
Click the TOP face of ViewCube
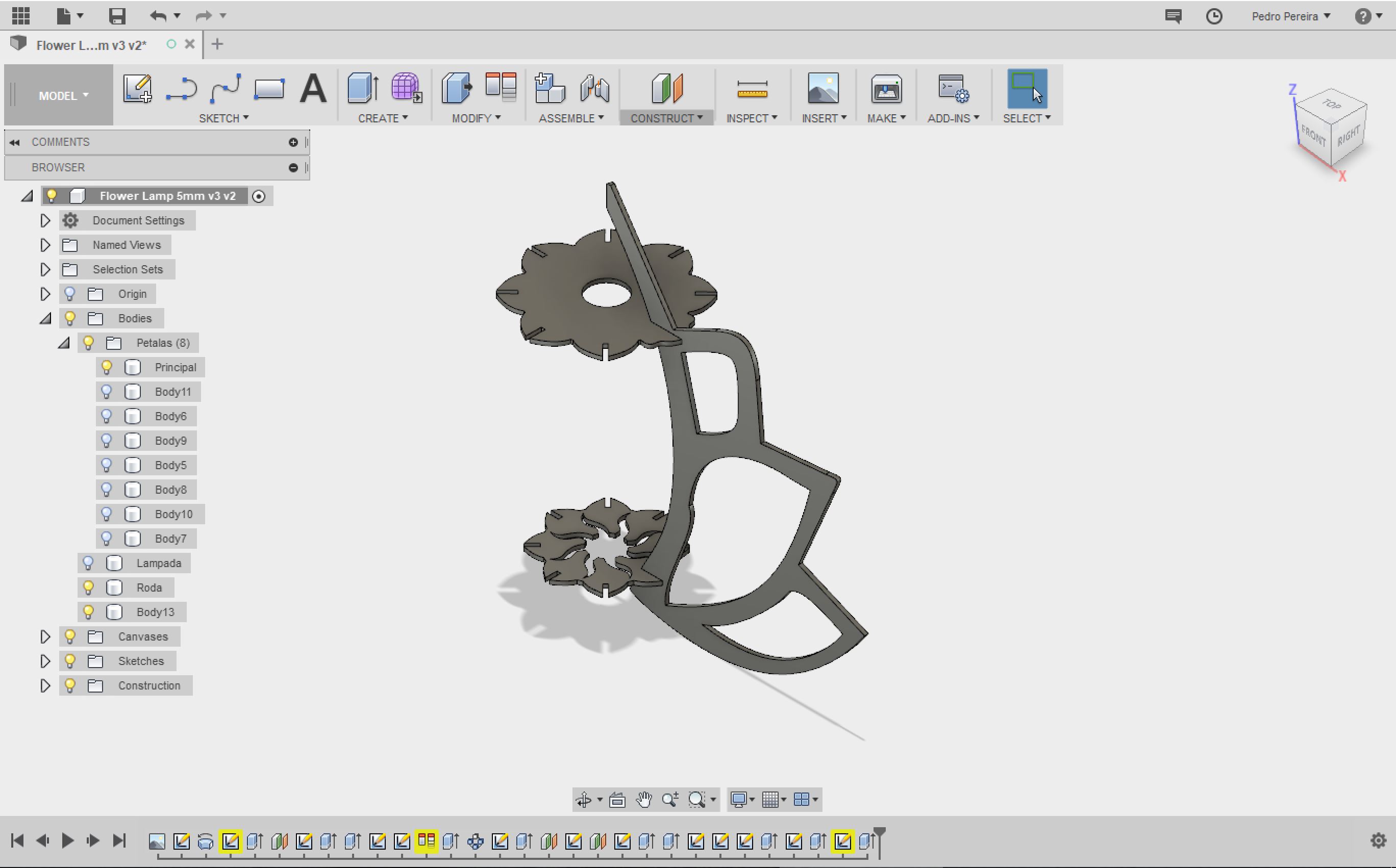pos(1332,104)
